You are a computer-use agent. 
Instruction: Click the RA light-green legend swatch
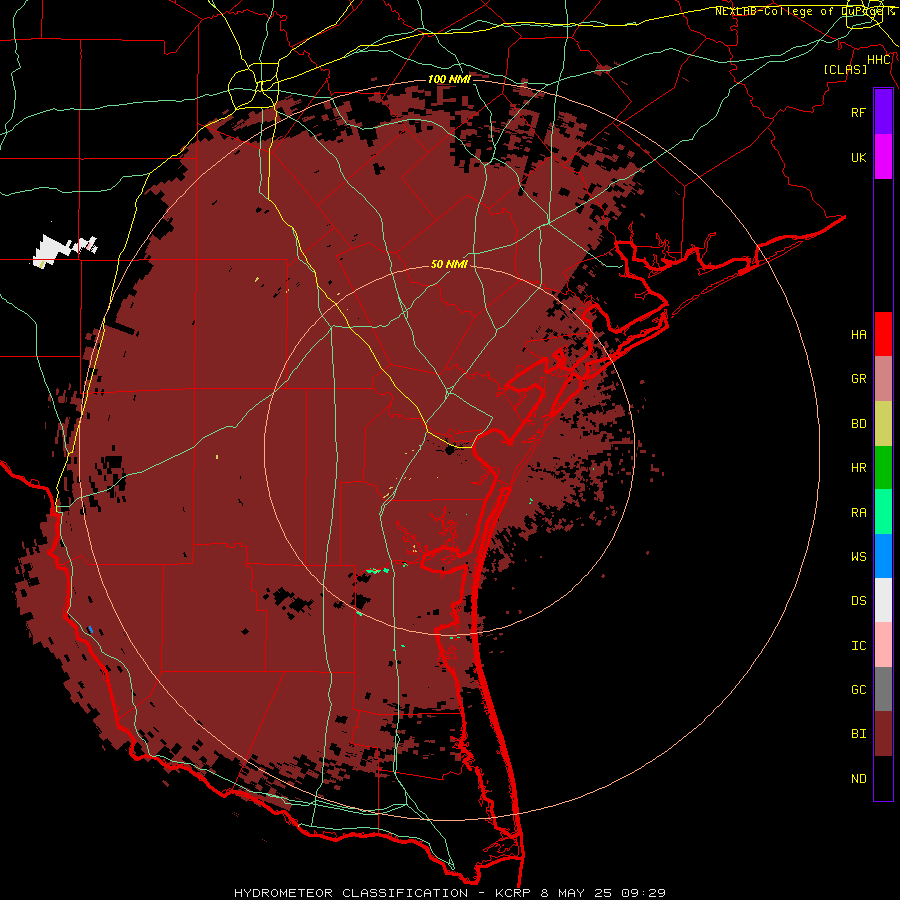pyautogui.click(x=883, y=512)
